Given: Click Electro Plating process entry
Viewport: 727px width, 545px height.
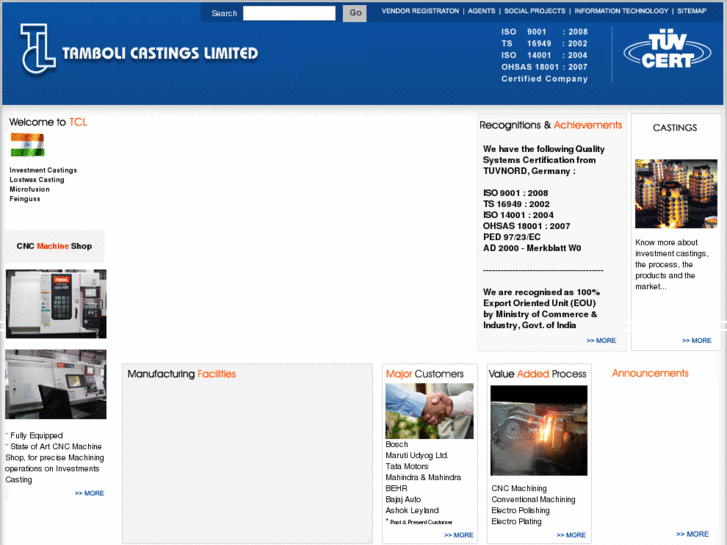Looking at the screenshot, I should click(x=517, y=521).
